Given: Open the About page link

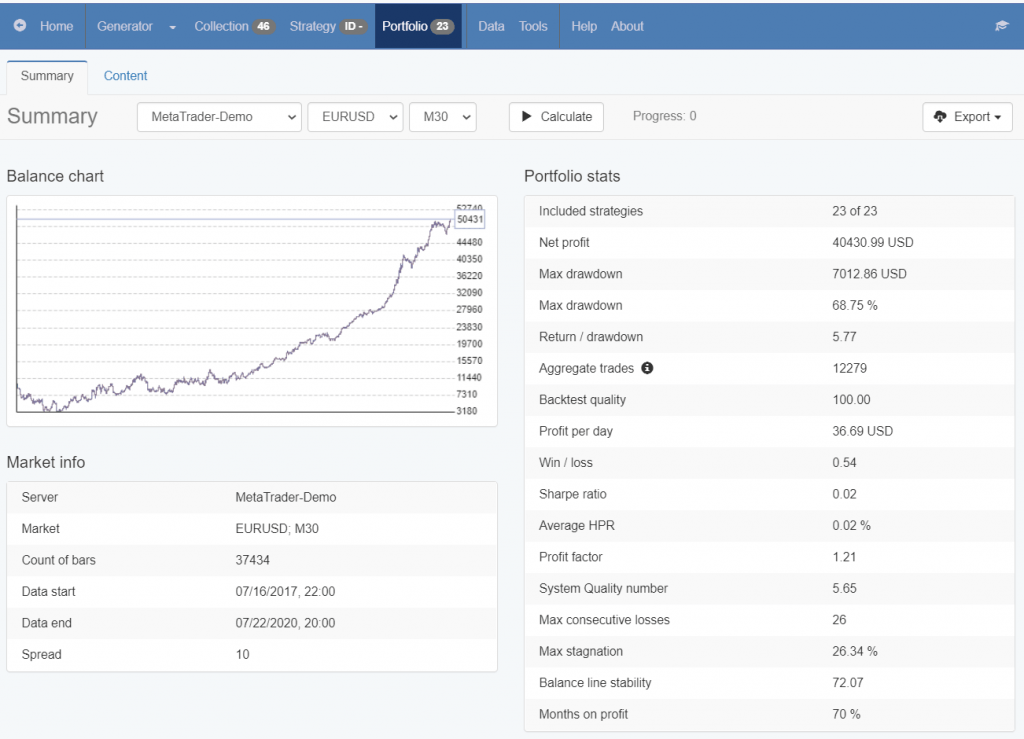Looking at the screenshot, I should tap(627, 26).
